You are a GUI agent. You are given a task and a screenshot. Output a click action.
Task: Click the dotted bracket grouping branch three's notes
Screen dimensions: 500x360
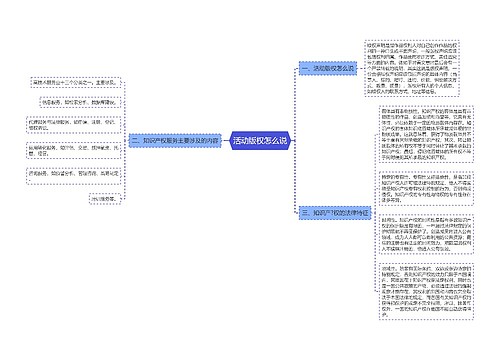click(375, 213)
